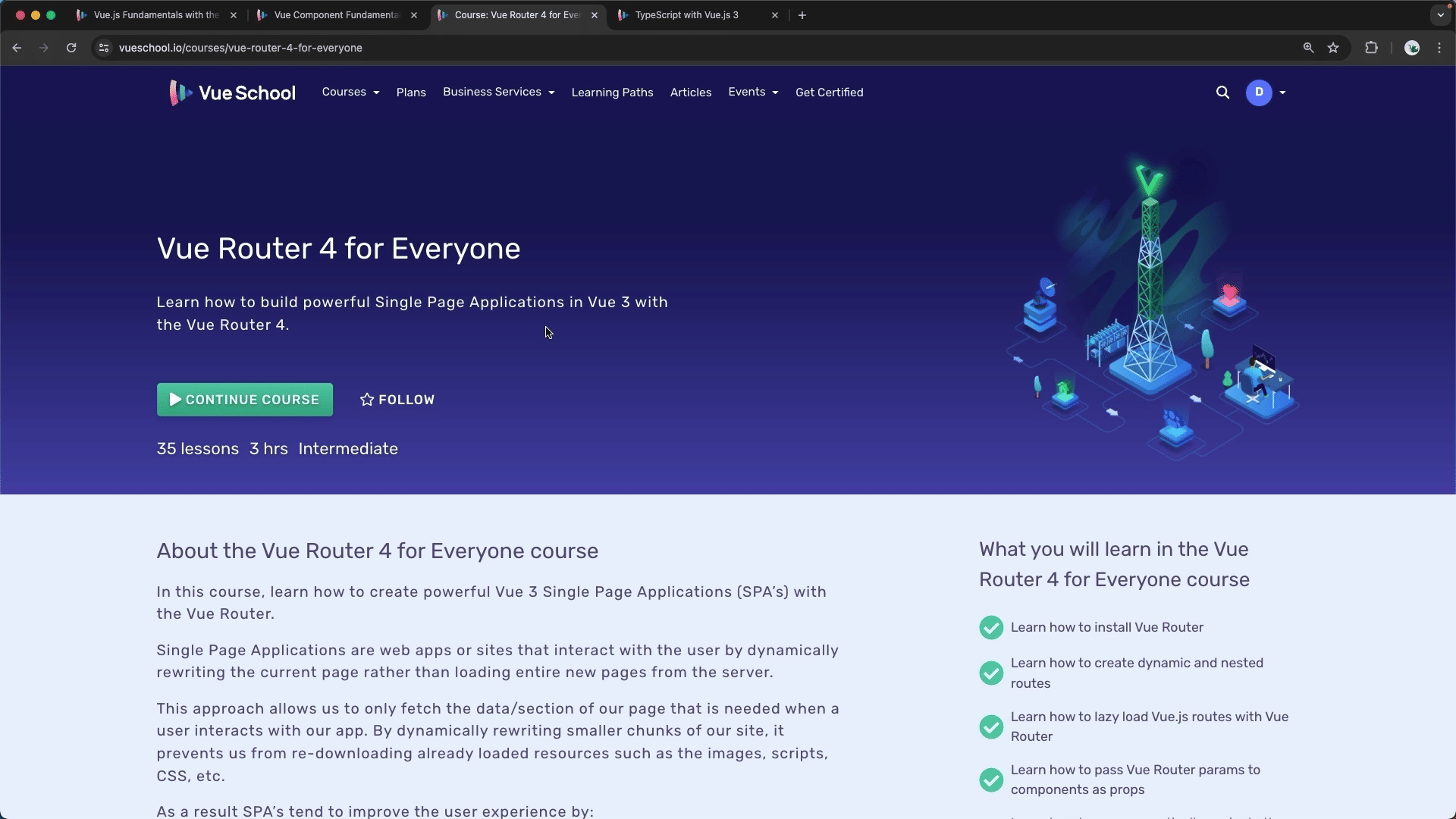Screen dimensions: 1456x819
Task: Select the Course: Vue Router 4 tab
Action: 518,15
